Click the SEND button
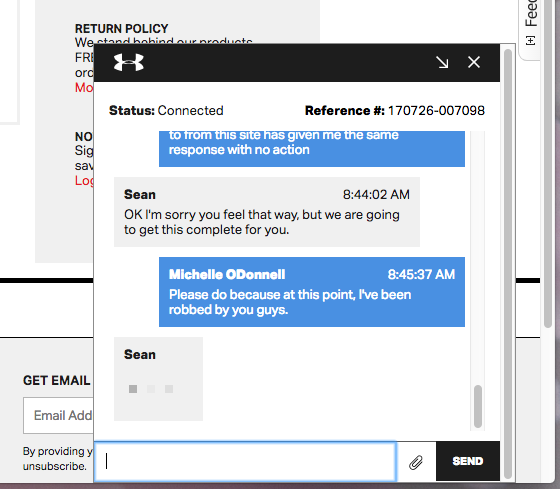 coord(468,461)
